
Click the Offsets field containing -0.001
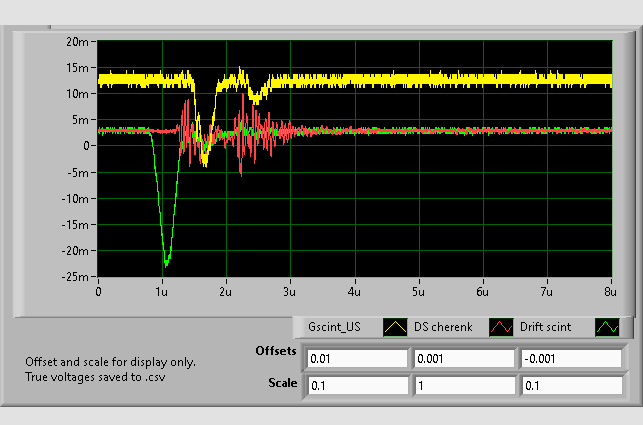click(x=570, y=359)
